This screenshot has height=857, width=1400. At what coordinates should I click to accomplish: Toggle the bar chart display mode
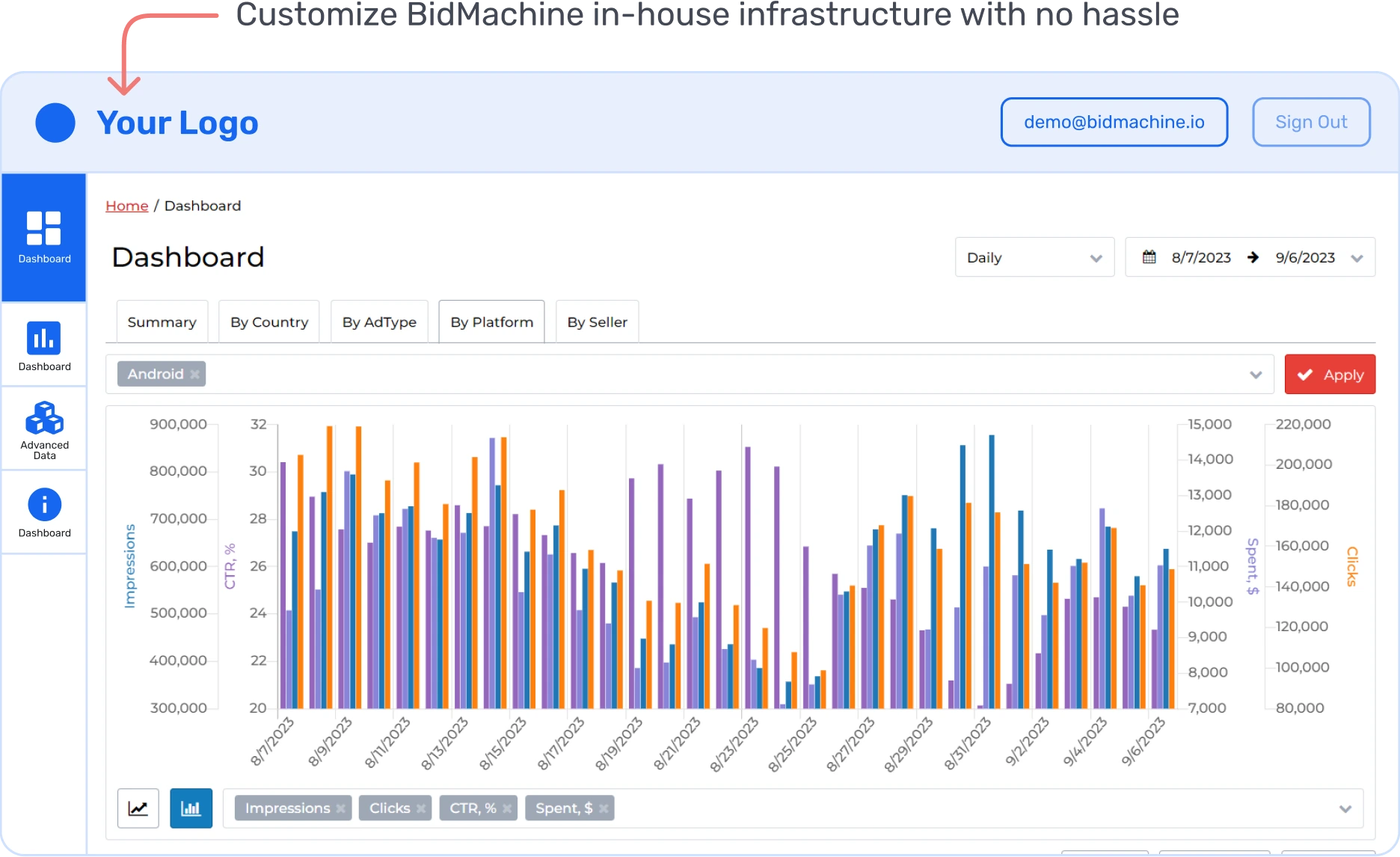191,808
